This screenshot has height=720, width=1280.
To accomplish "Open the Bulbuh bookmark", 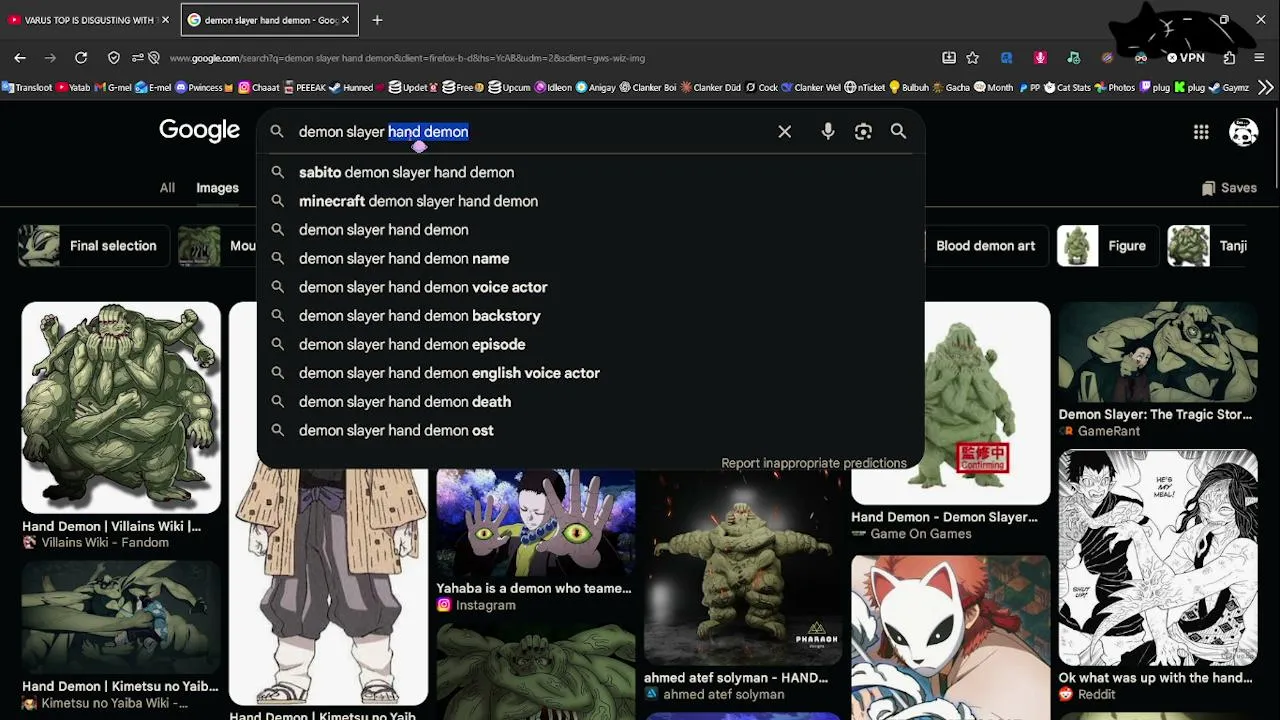I will [909, 87].
